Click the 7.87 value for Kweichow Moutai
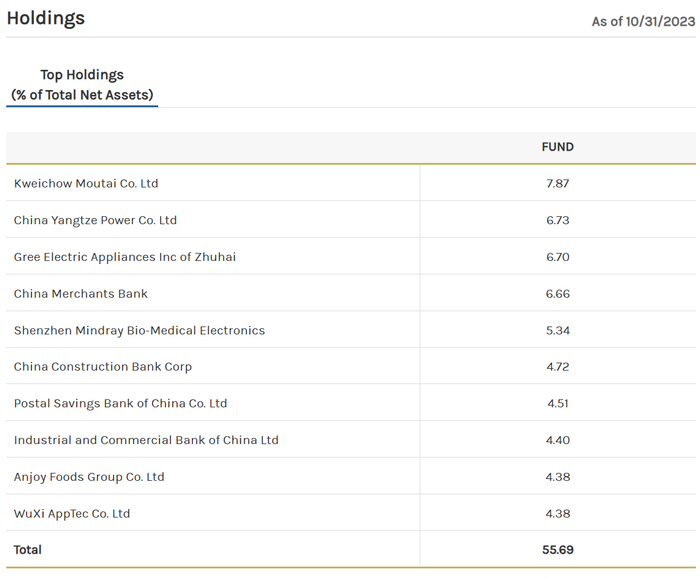Image resolution: width=700 pixels, height=577 pixels. coord(557,184)
